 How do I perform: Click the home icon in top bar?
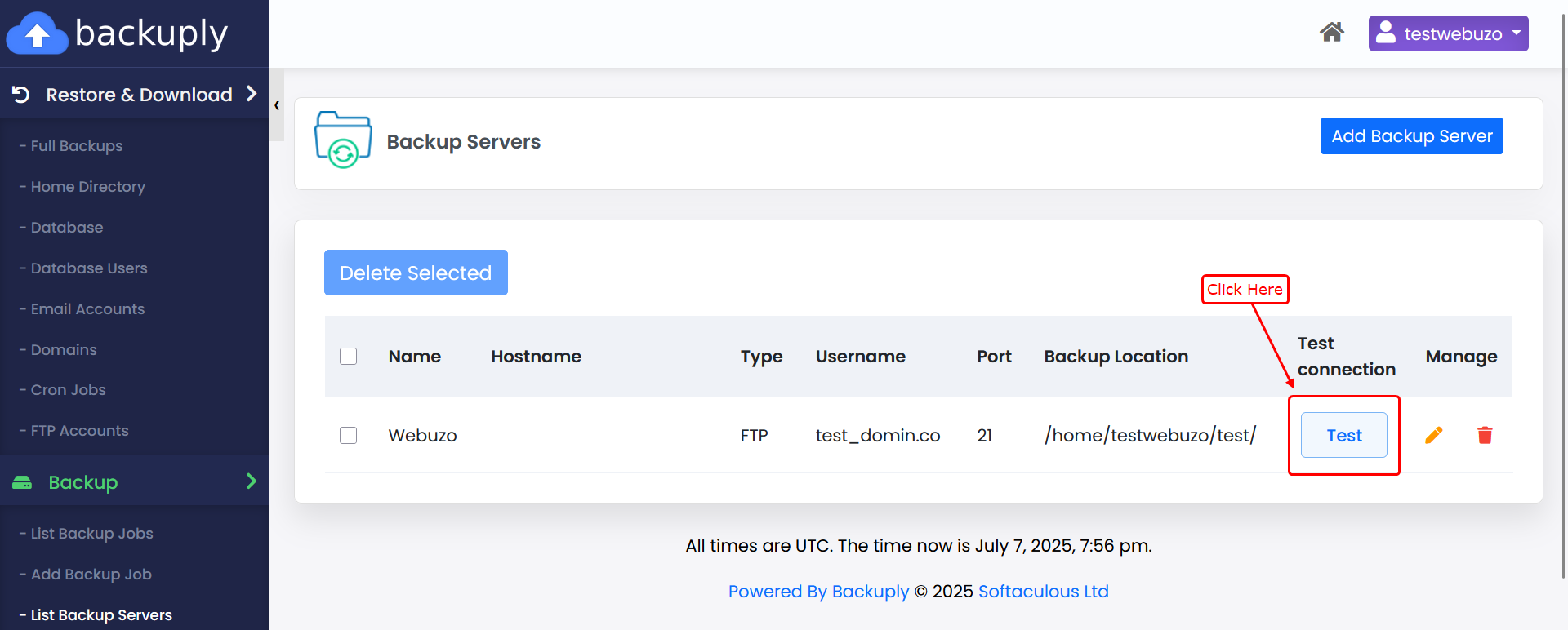click(x=1332, y=33)
